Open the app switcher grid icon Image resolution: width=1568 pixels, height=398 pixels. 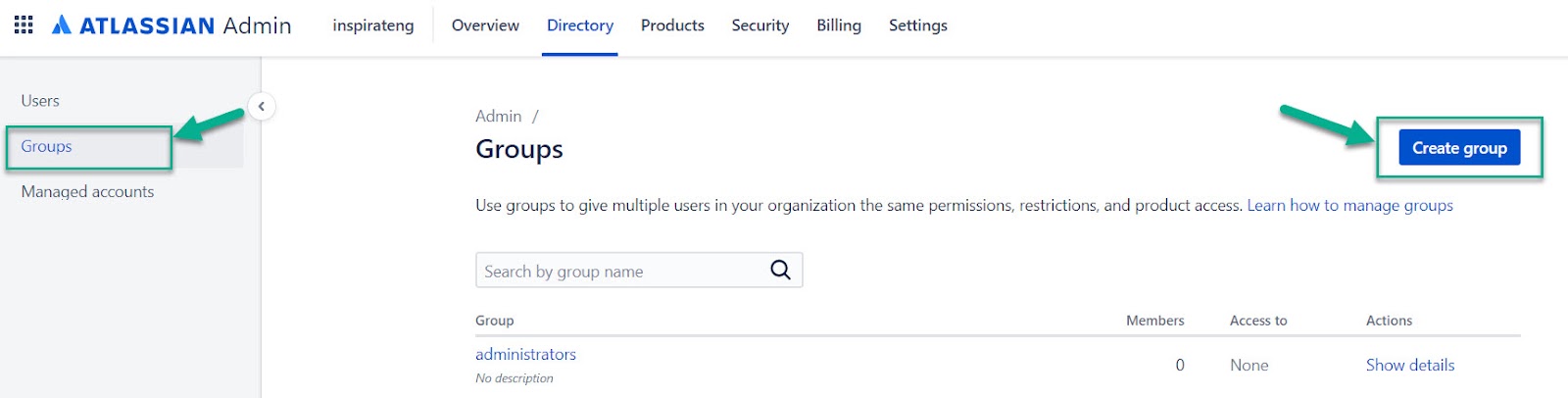pos(24,25)
